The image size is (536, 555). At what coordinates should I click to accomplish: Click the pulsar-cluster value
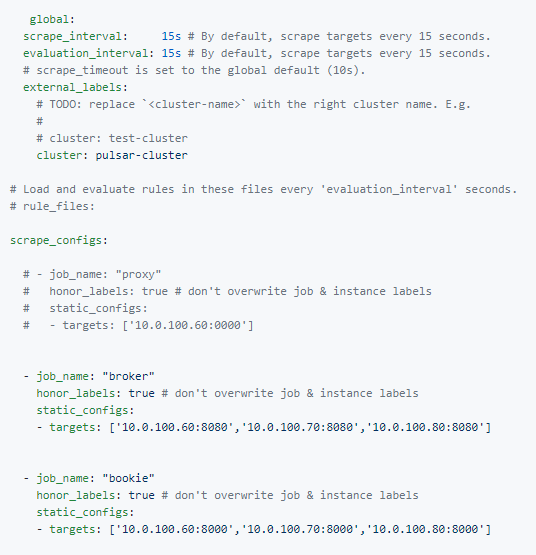[142, 155]
